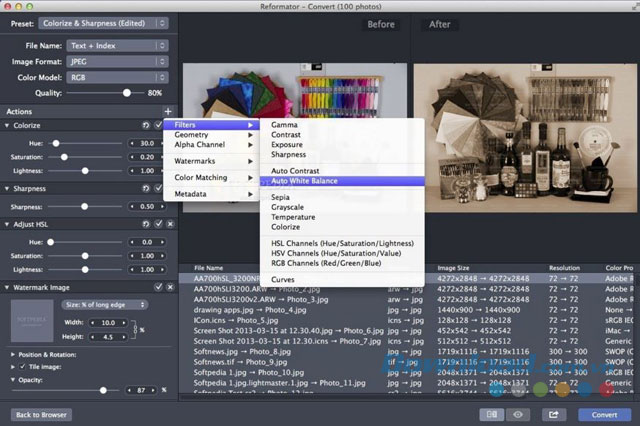This screenshot has width=640, height=426.
Task: Click the Convert button
Action: click(603, 414)
